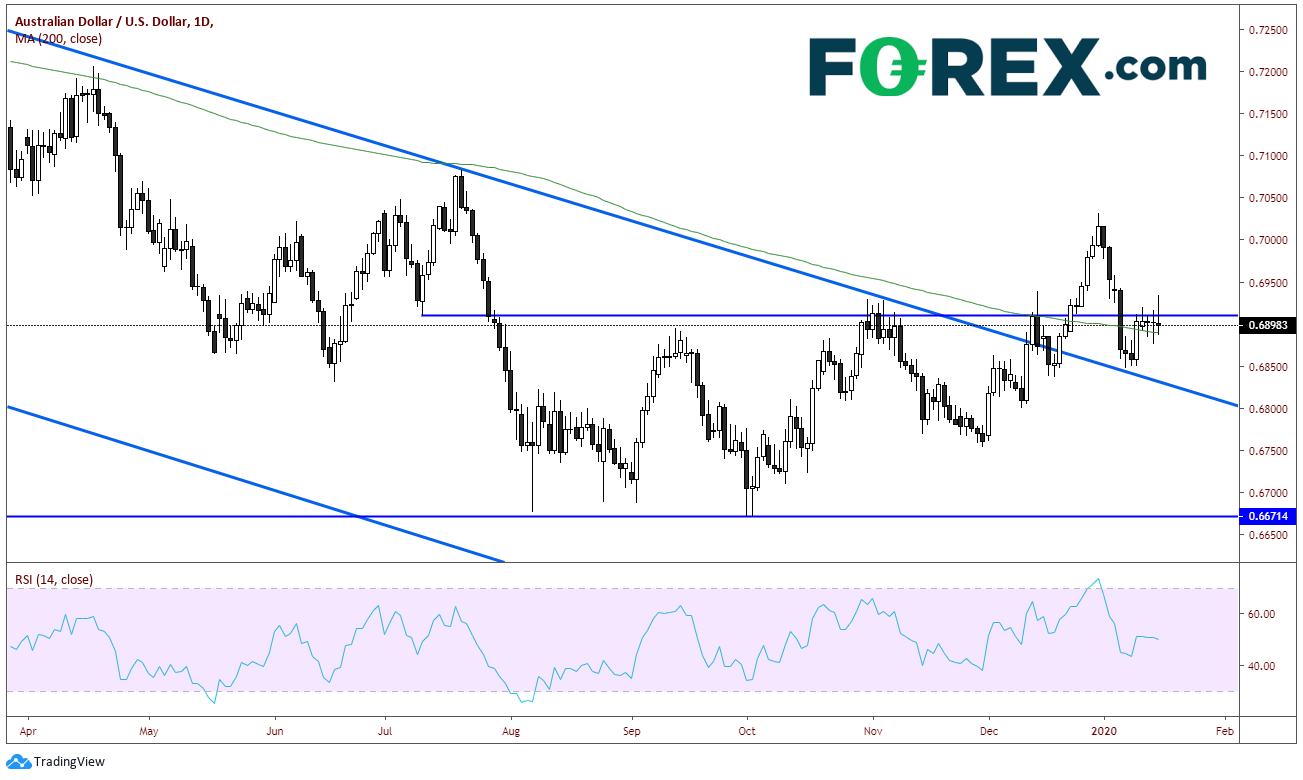1303x780 pixels.
Task: Select the 0.67500 price axis label
Action: pyautogui.click(x=1266, y=451)
